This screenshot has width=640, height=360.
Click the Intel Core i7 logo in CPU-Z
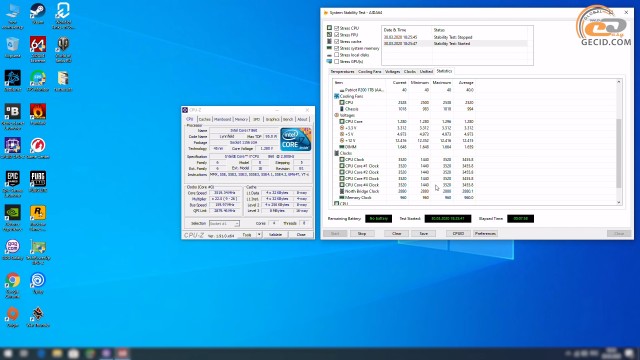coord(296,139)
